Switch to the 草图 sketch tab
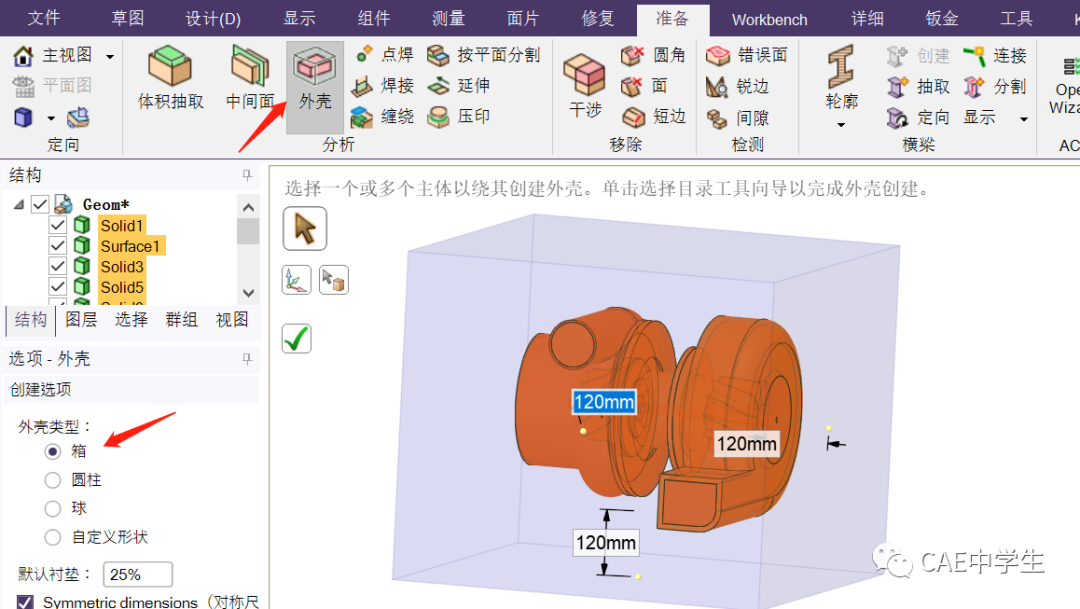This screenshot has width=1080, height=609. pos(128,18)
